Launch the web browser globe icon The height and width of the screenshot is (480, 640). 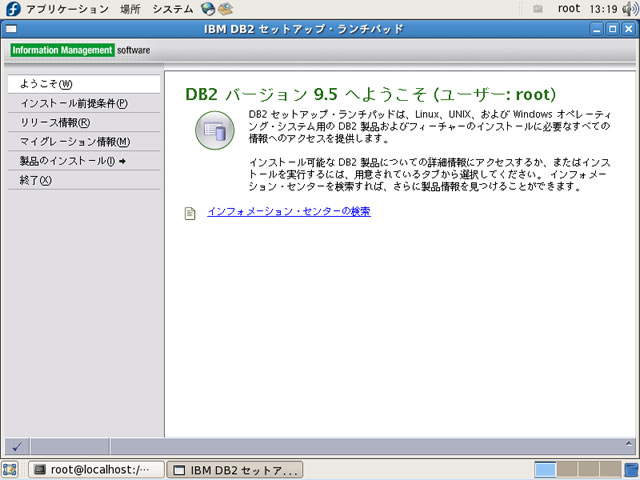[208, 9]
